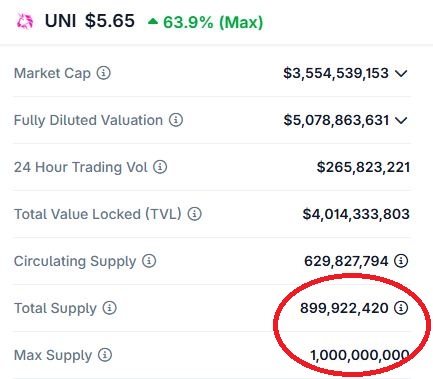Image resolution: width=433 pixels, height=379 pixels.
Task: Click the UNI unicorn logo icon
Action: click(25, 22)
